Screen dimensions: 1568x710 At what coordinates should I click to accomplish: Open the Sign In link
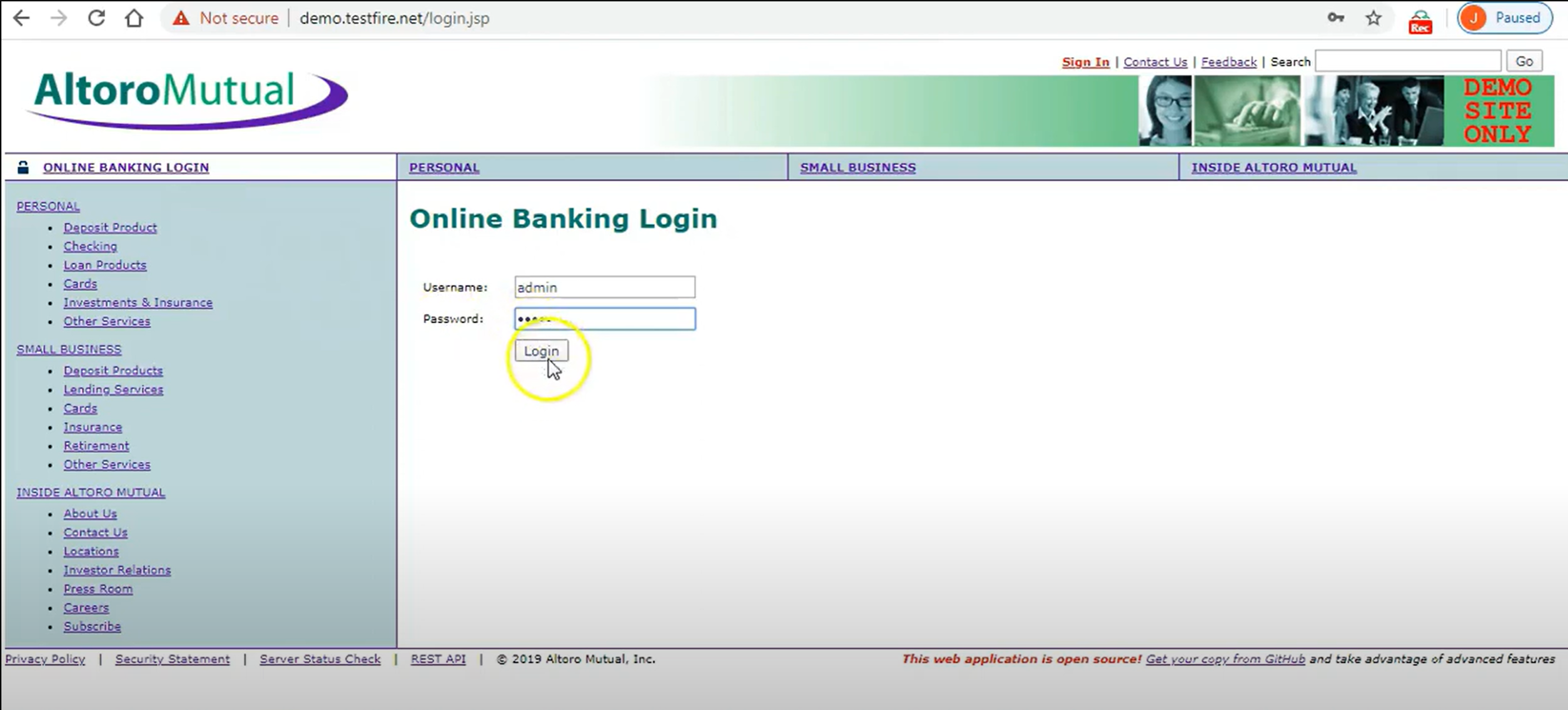(x=1085, y=62)
